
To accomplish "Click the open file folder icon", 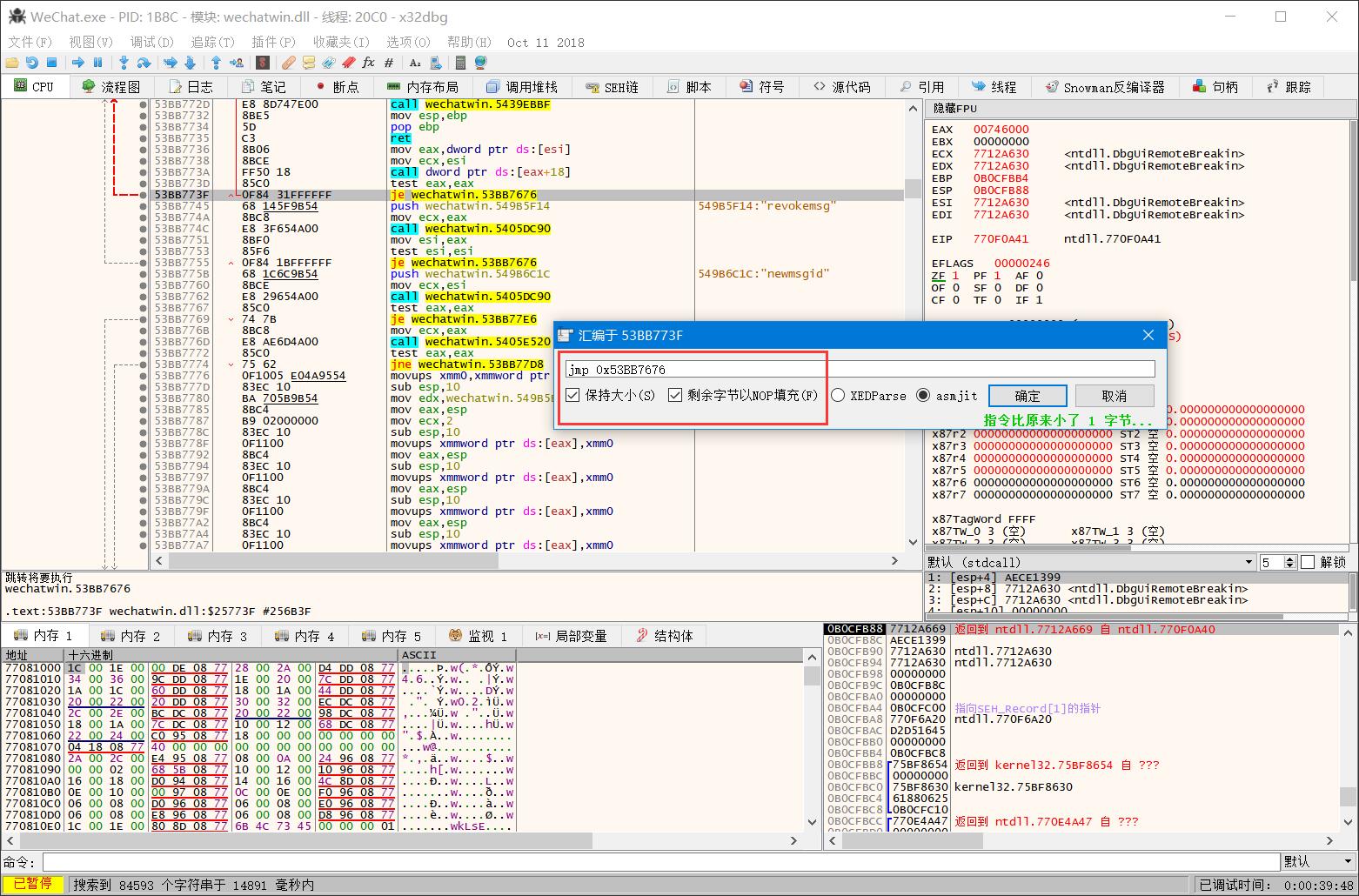I will click(x=12, y=63).
